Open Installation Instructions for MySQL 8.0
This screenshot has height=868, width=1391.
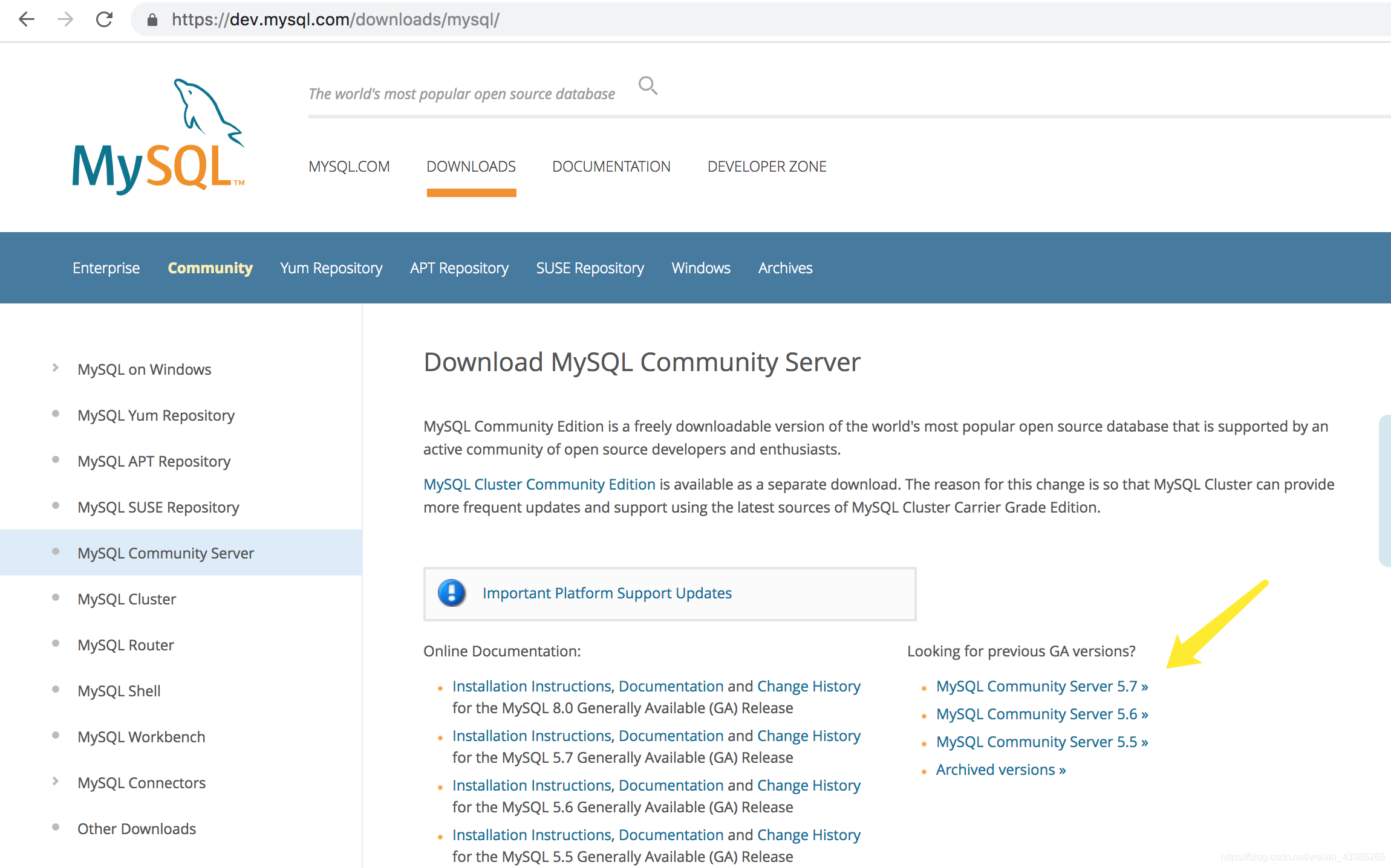tap(532, 686)
